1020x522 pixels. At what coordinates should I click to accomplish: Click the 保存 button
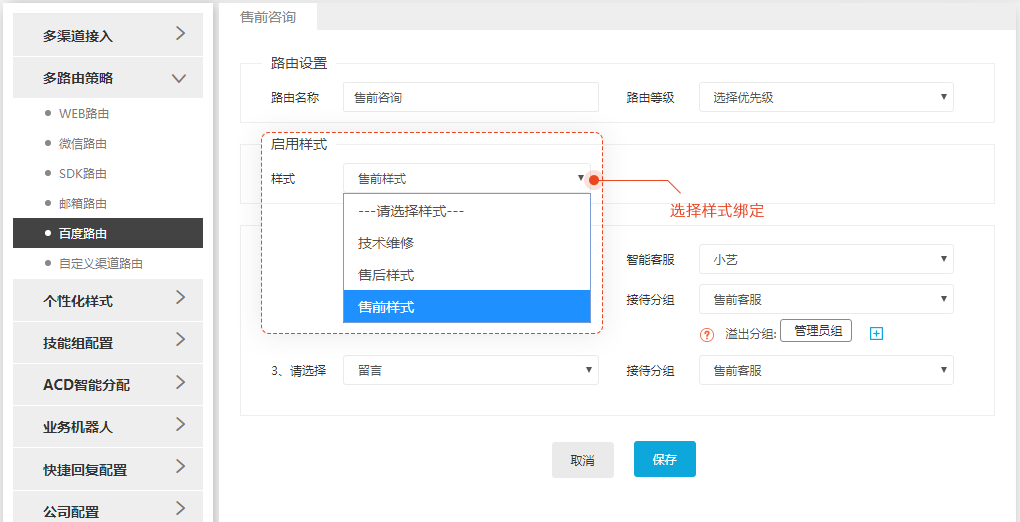coord(665,459)
